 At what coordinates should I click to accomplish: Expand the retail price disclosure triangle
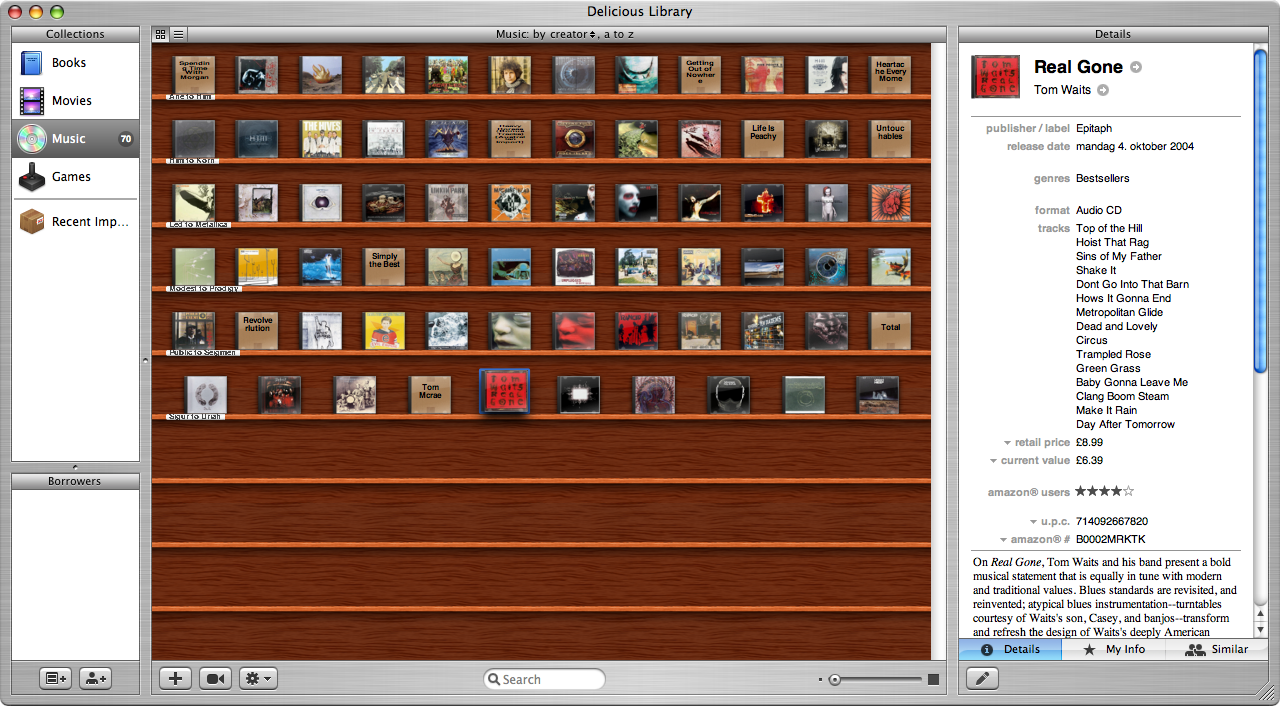click(1007, 442)
